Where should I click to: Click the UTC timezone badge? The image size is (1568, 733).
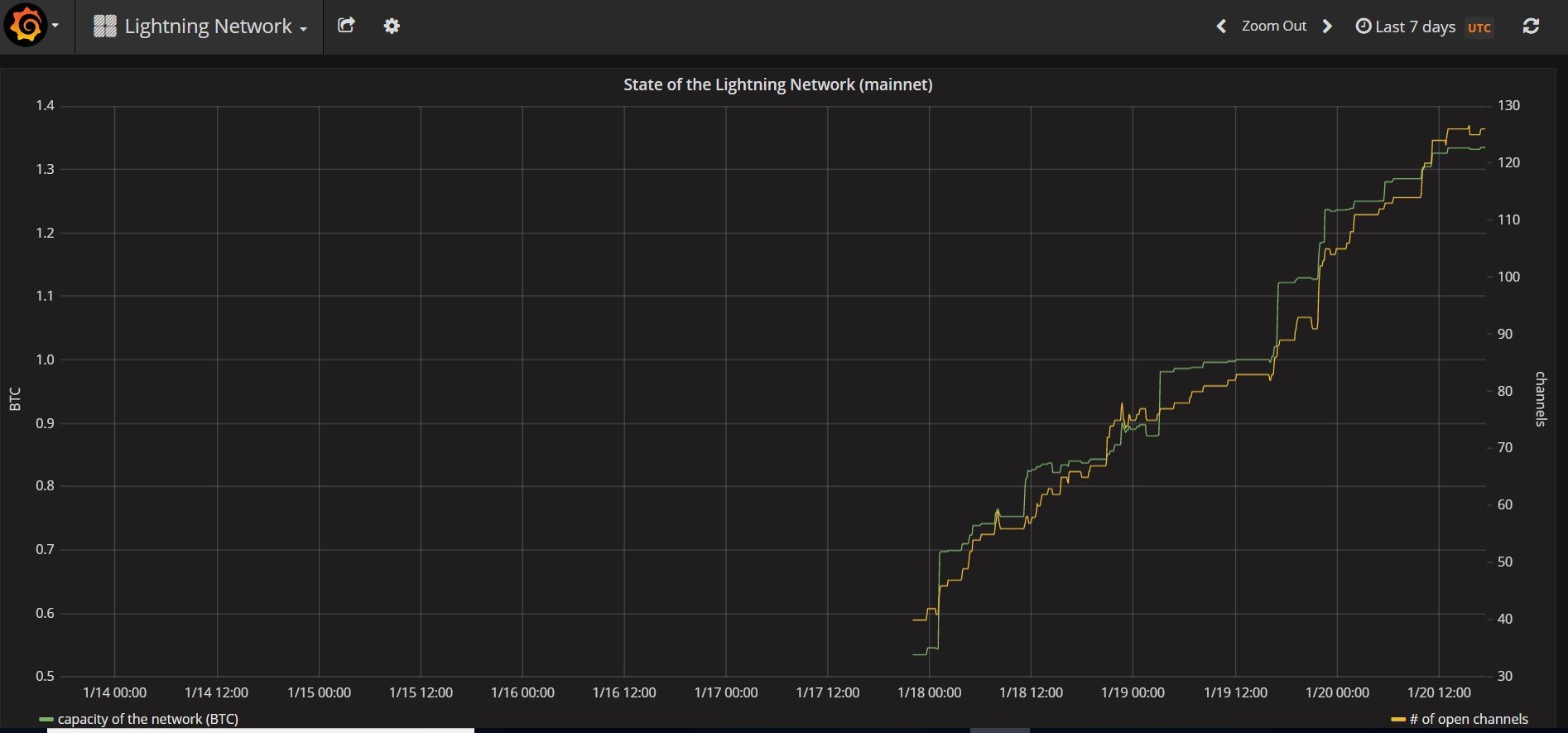pos(1479,27)
